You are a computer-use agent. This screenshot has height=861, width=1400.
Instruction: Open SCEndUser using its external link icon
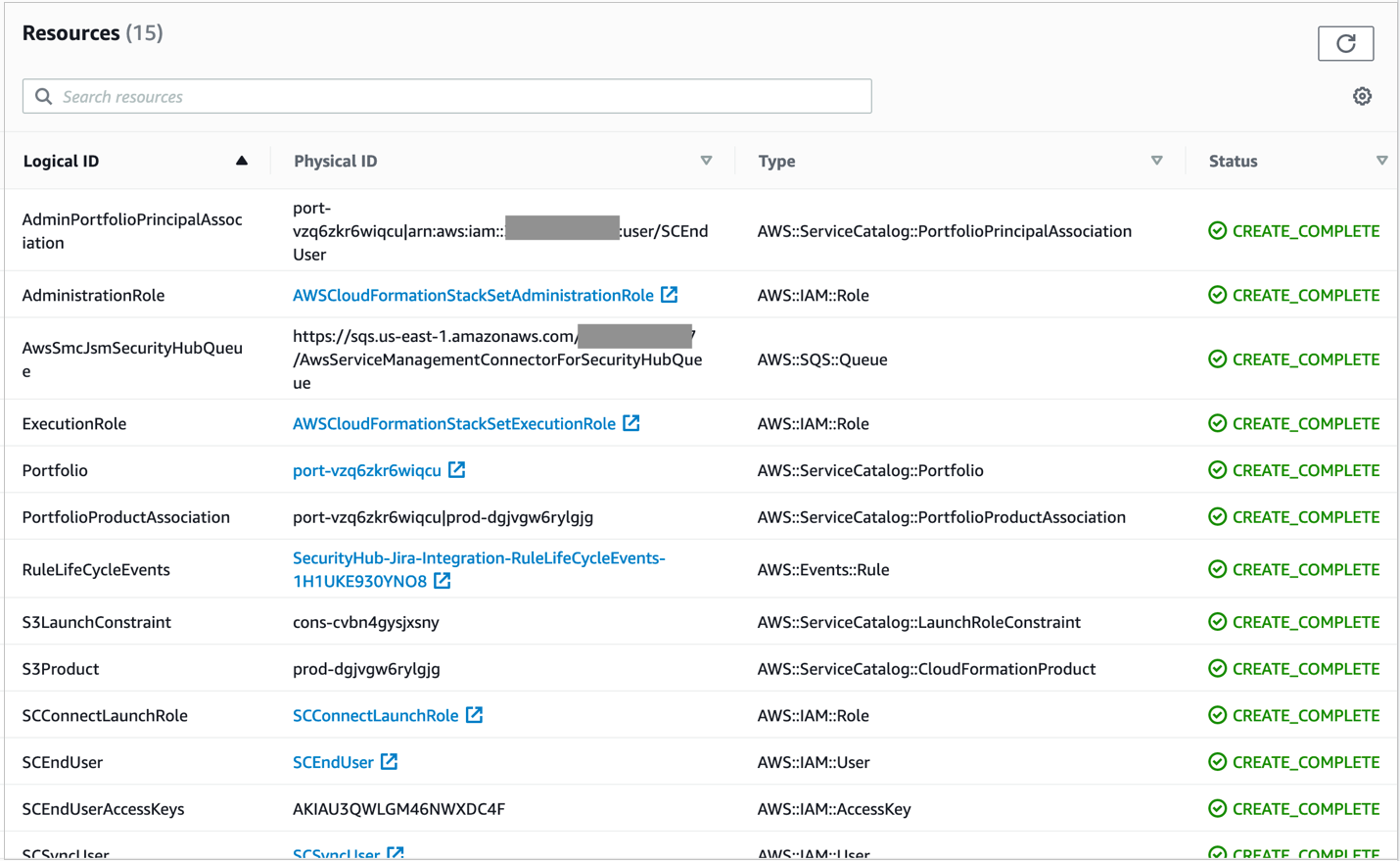(x=389, y=761)
